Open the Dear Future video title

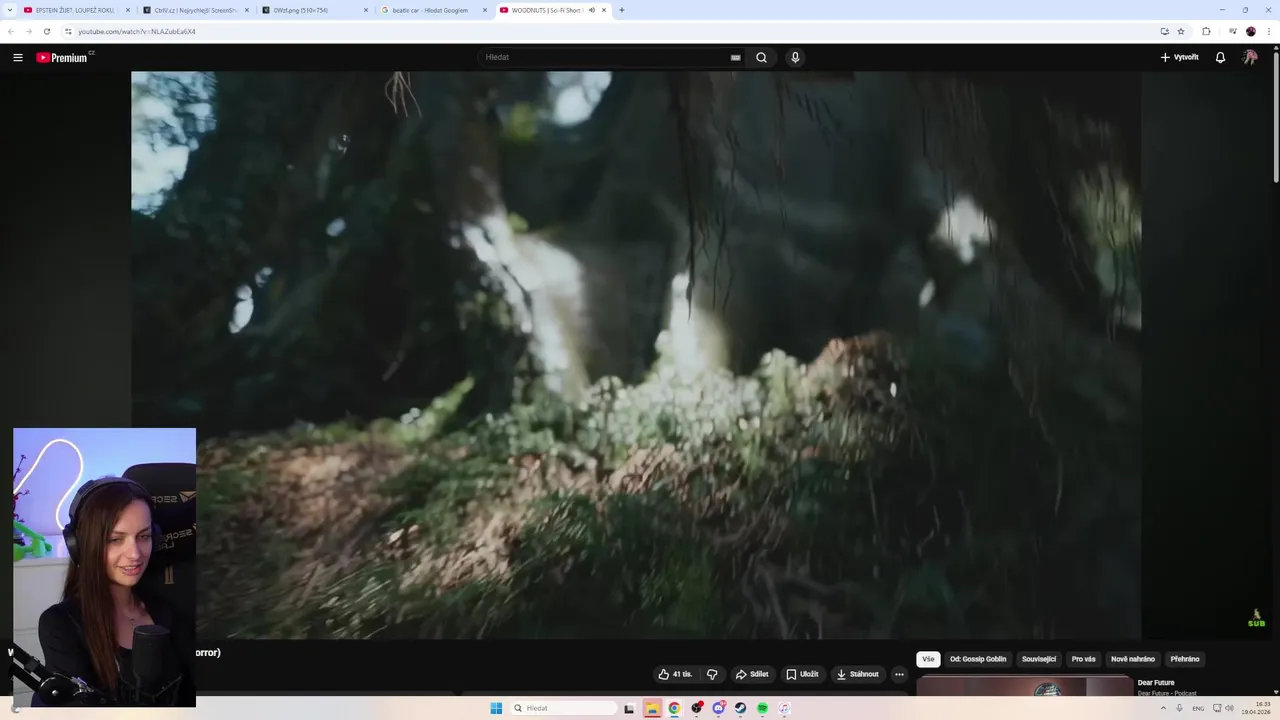point(1156,683)
